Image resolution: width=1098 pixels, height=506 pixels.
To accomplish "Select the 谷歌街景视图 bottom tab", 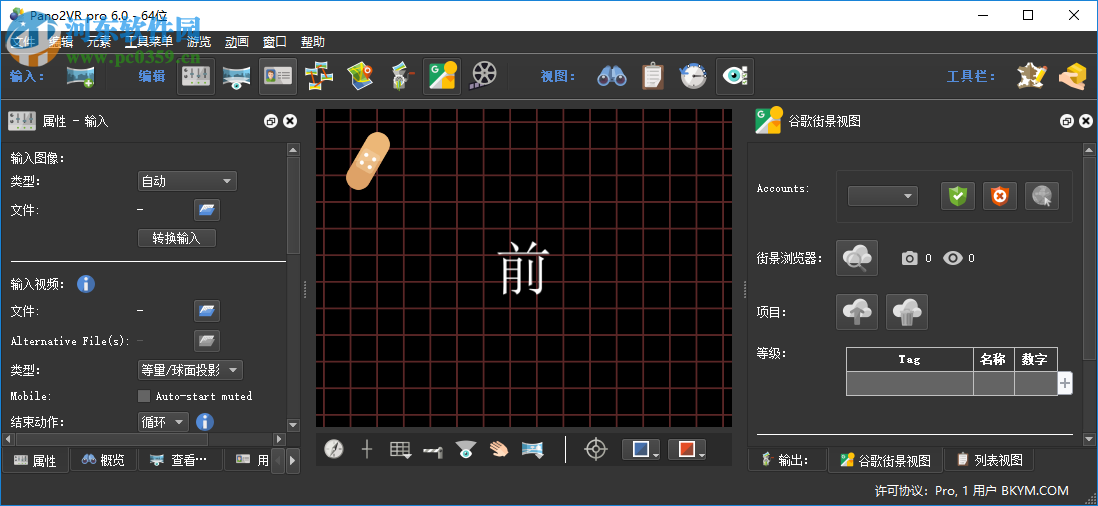I will click(886, 461).
